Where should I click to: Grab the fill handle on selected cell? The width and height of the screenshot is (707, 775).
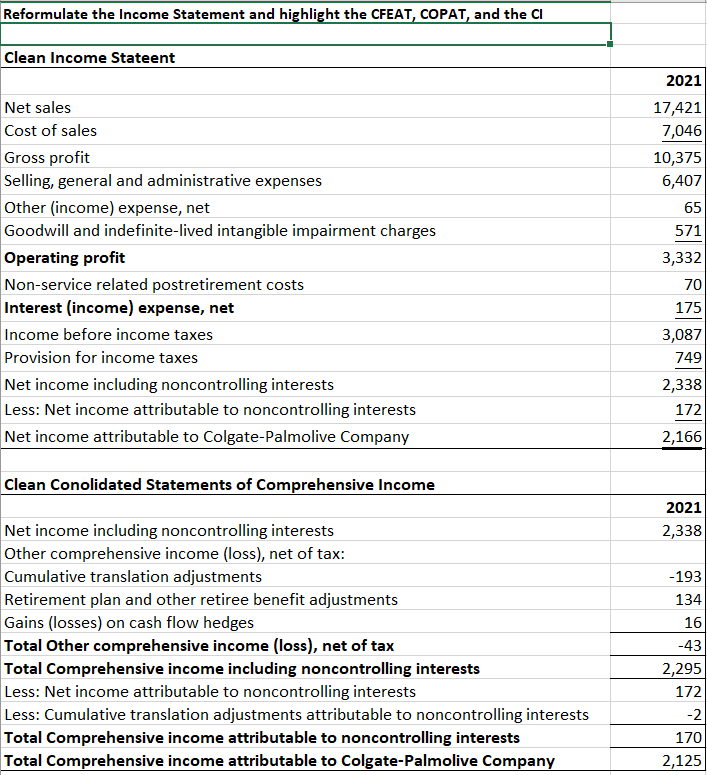pos(610,44)
